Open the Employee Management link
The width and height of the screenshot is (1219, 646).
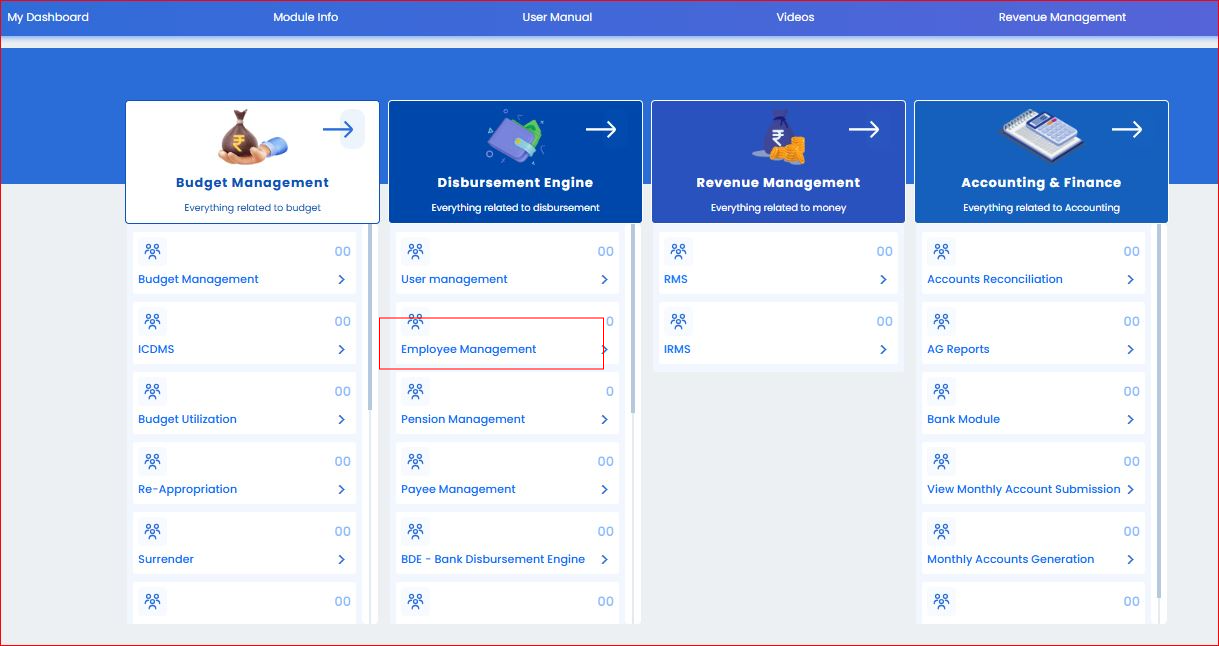point(469,349)
